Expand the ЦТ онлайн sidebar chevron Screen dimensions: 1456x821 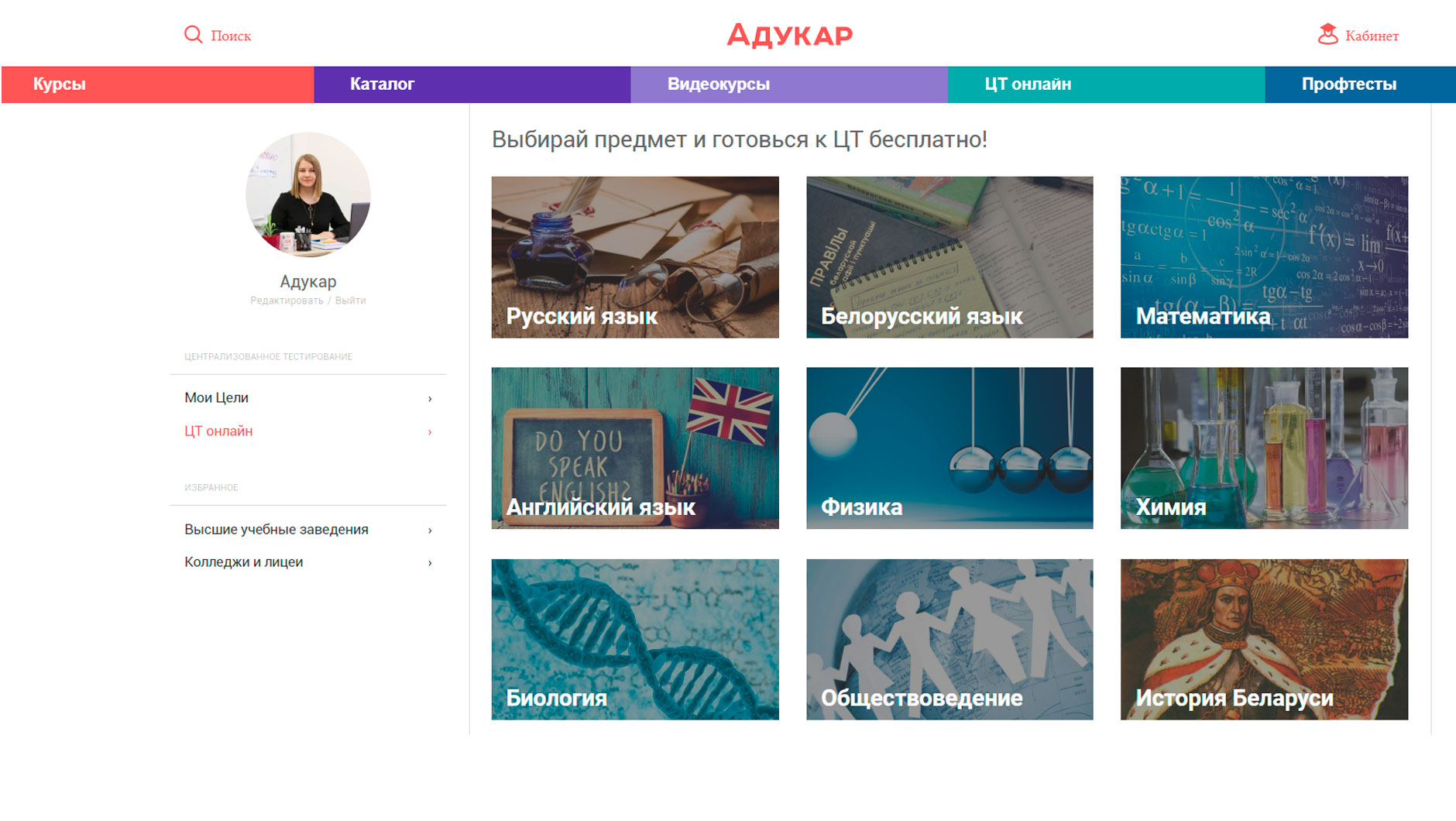(430, 432)
